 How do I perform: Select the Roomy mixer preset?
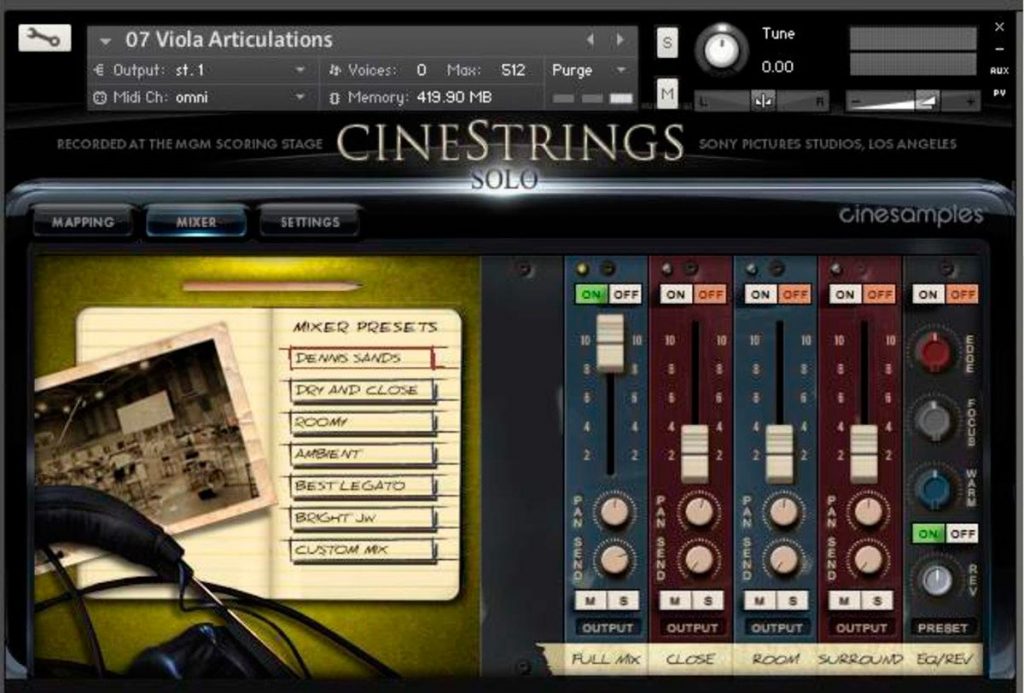point(361,422)
